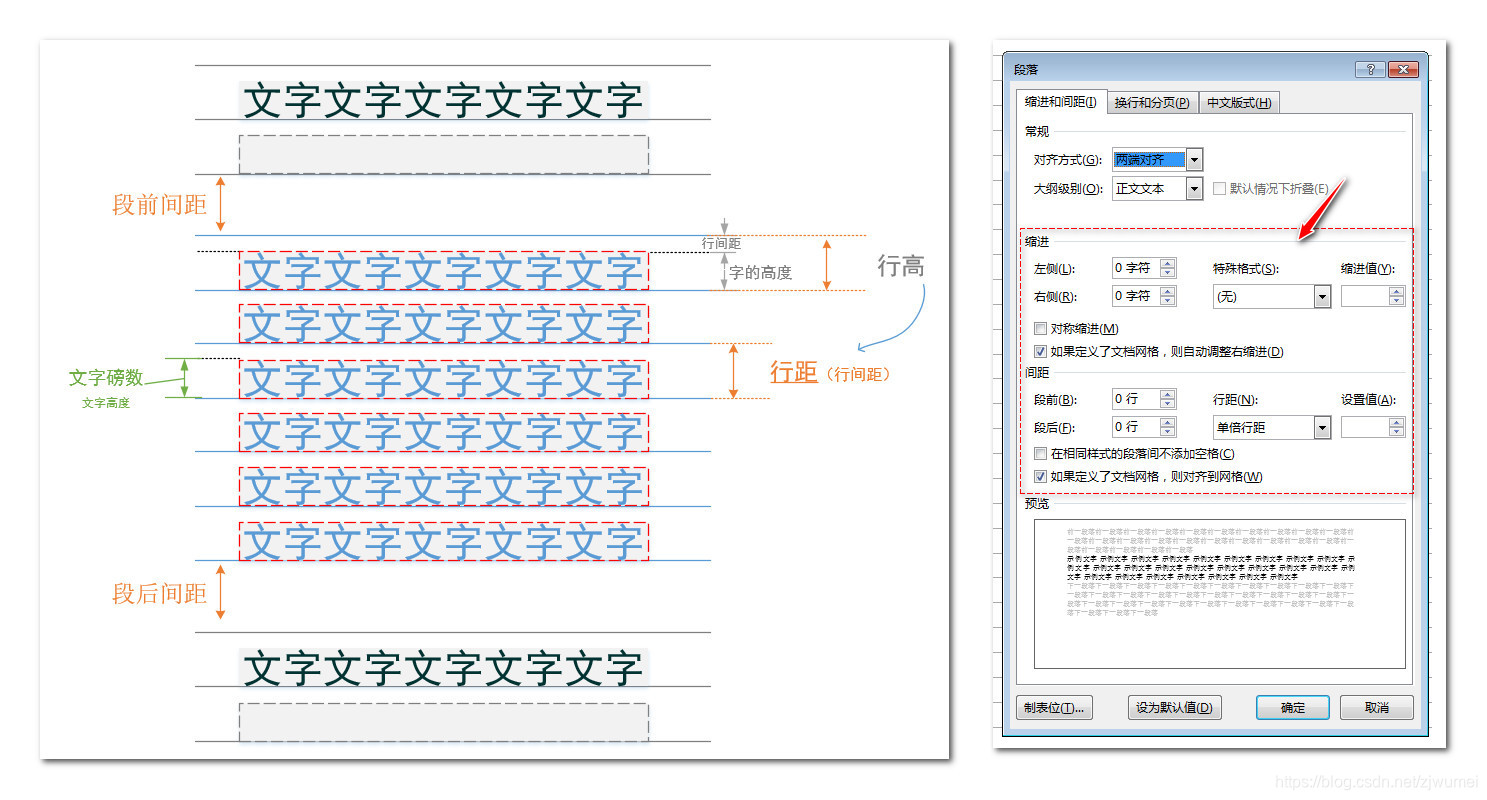
Task: Decrease the 左侧 indent with the down arrow
Action: [1168, 273]
